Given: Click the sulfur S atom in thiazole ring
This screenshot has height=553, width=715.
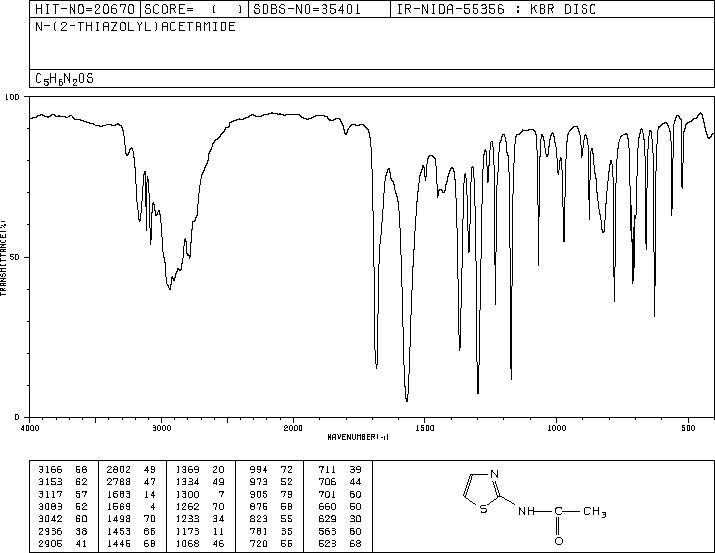Looking at the screenshot, I should (483, 508).
